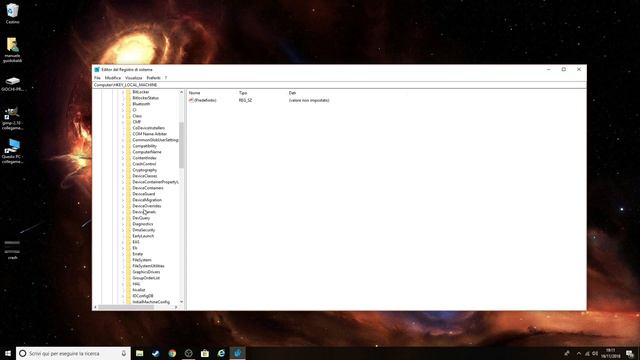Select the DevicePanels key
Screen dimensions: 640x360
(x=144, y=212)
